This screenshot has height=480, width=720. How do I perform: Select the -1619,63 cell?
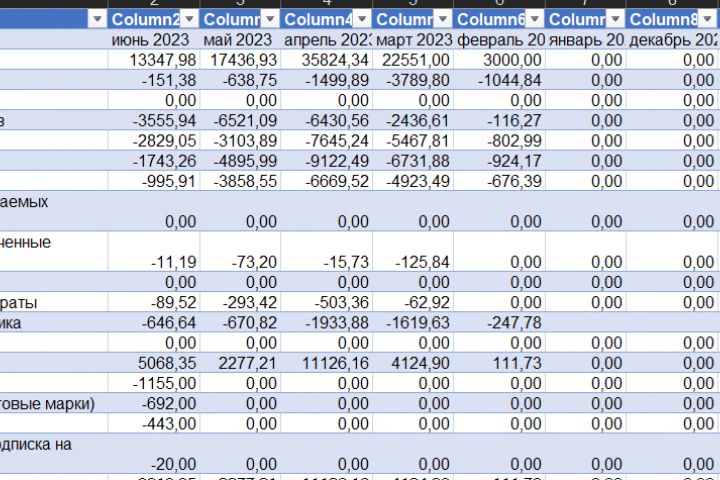click(413, 322)
